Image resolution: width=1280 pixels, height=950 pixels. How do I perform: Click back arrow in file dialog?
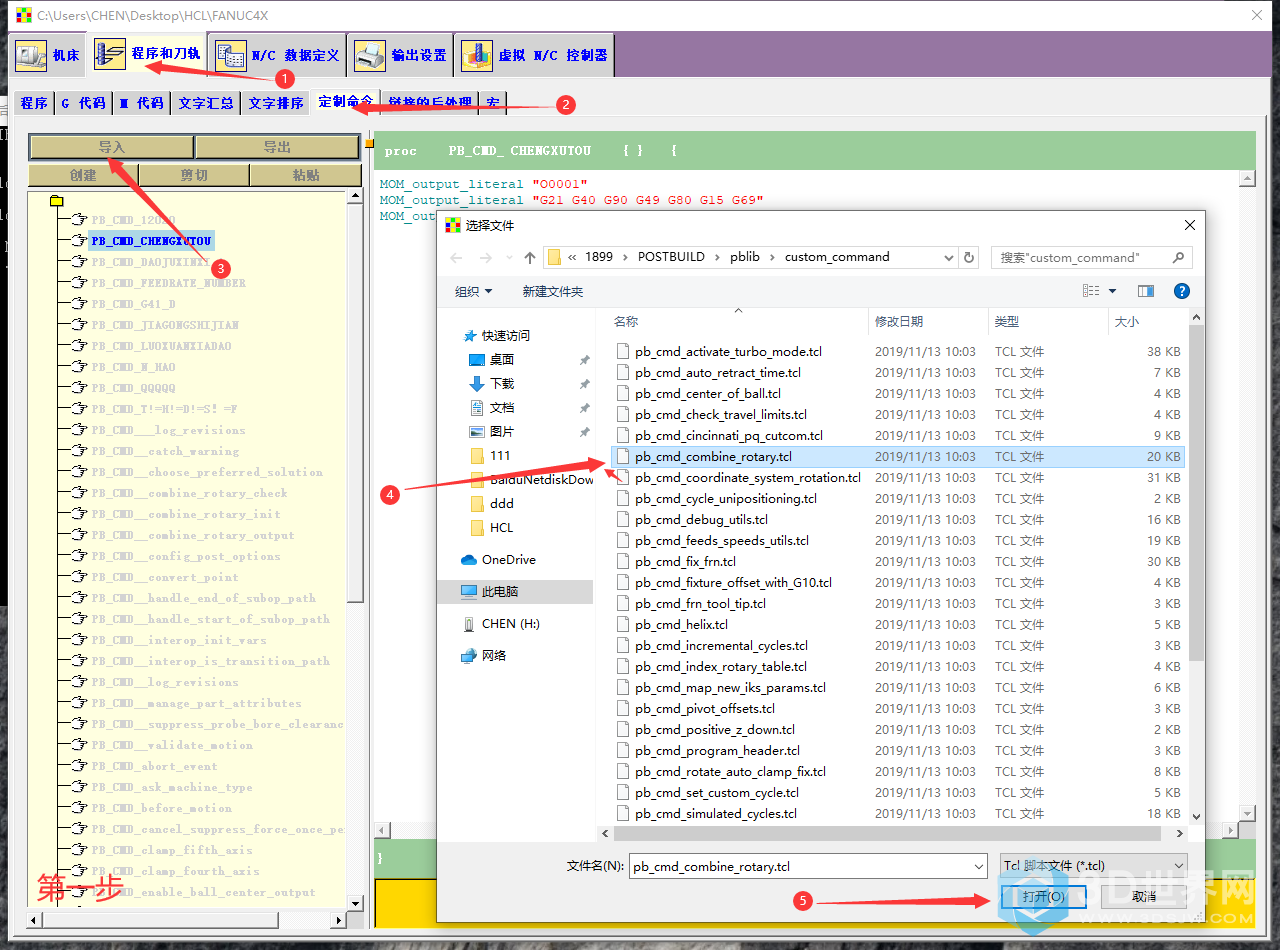click(x=457, y=257)
